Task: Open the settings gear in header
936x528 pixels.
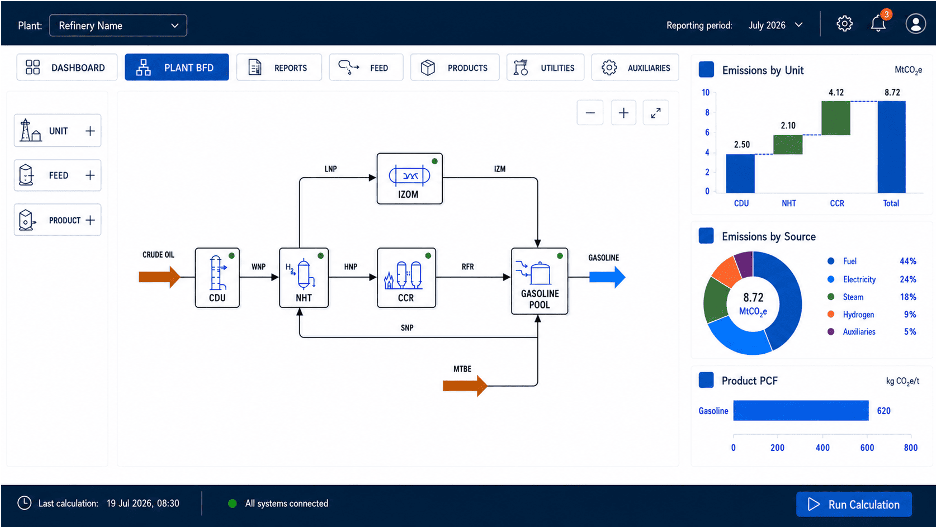Action: point(844,24)
